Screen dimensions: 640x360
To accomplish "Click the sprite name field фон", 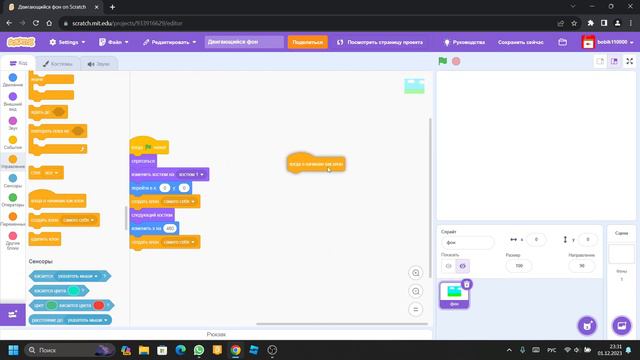I will pyautogui.click(x=467, y=242).
